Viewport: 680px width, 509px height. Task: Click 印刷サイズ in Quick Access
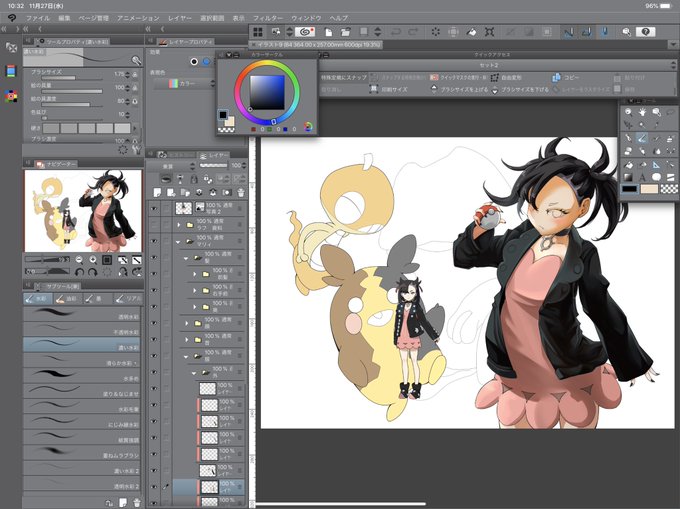click(x=389, y=89)
